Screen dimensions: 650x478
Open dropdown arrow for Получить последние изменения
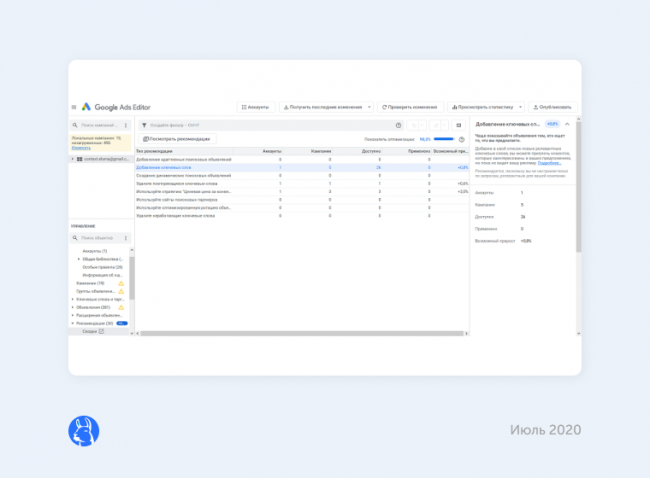point(369,106)
